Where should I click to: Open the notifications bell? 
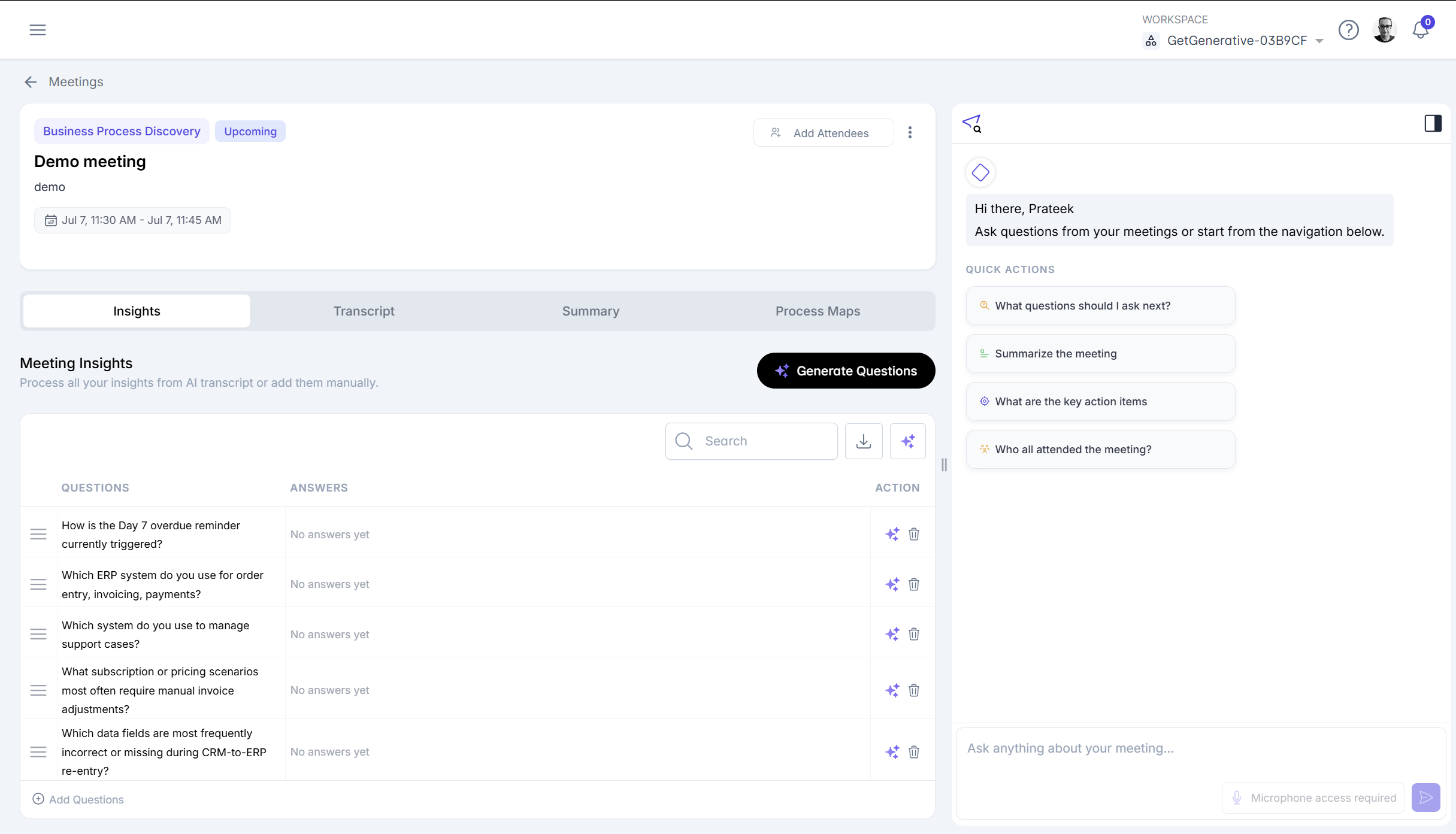point(1421,30)
